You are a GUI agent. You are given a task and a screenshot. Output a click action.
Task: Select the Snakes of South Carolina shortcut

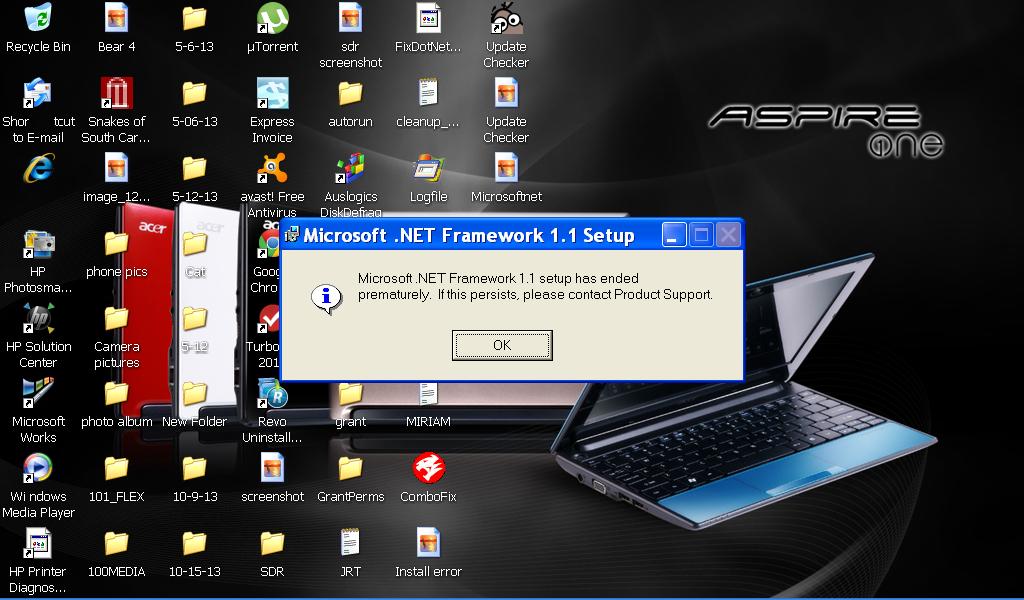116,93
